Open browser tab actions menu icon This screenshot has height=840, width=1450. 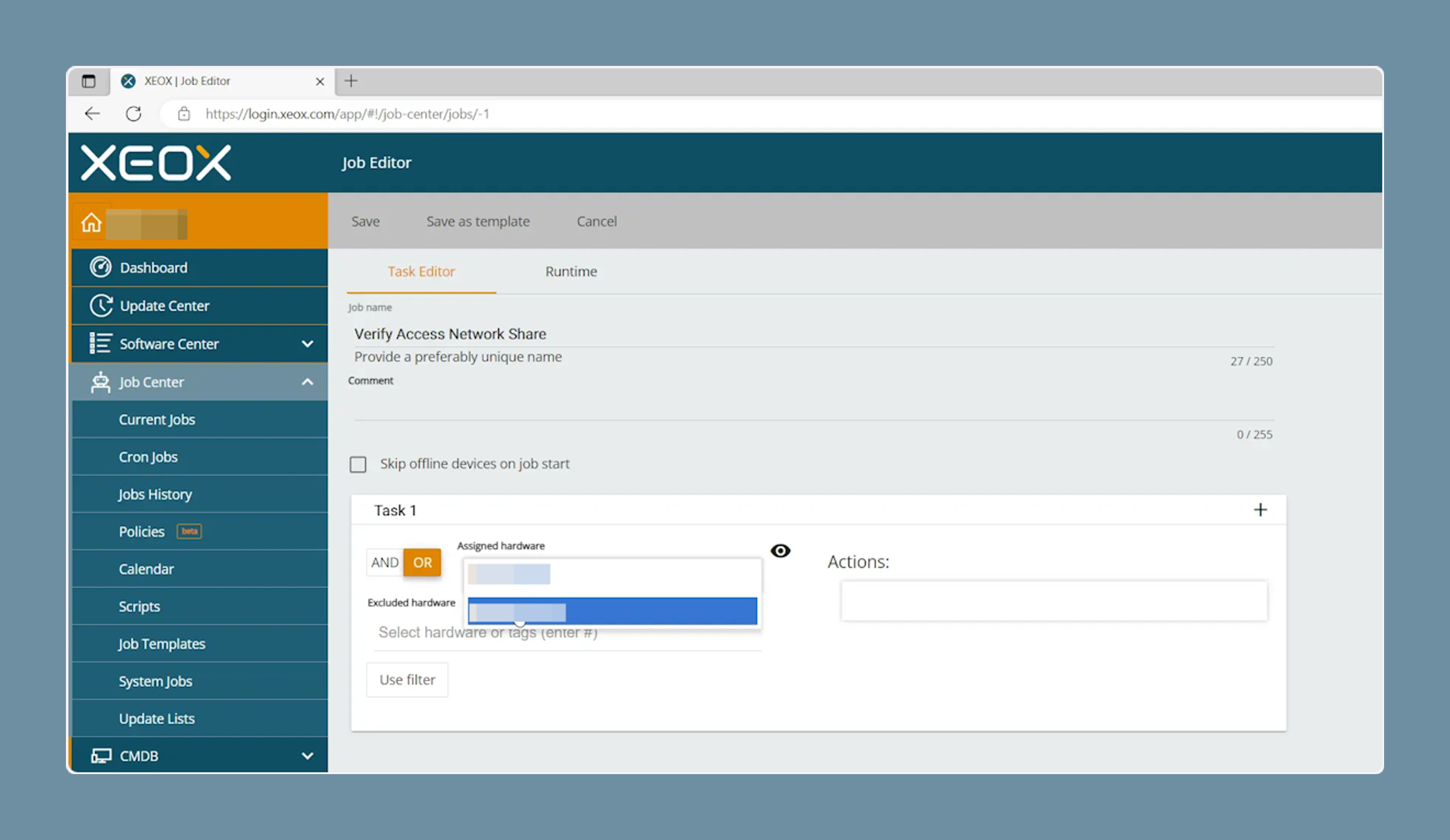(x=88, y=81)
